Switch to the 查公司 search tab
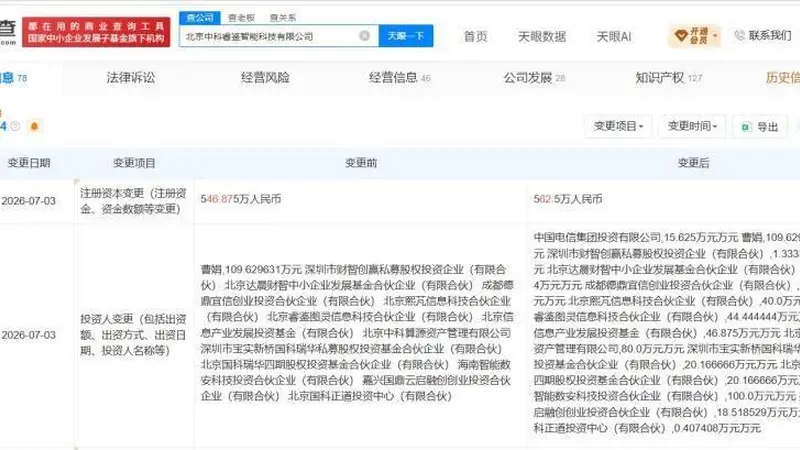Screen dimensions: 800x450 (200, 18)
